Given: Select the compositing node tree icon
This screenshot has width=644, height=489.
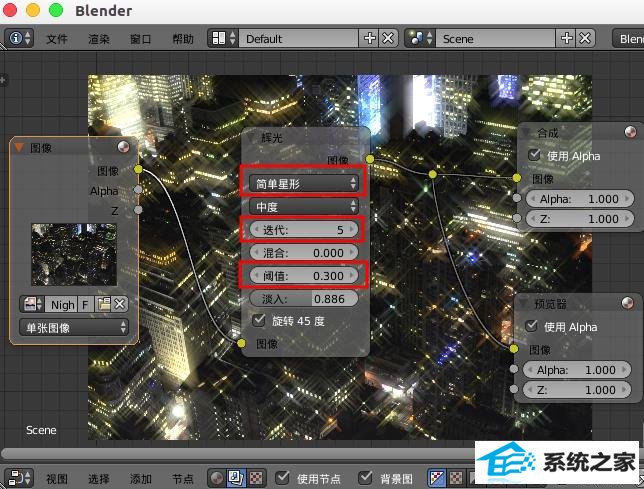Looking at the screenshot, I should [x=236, y=478].
